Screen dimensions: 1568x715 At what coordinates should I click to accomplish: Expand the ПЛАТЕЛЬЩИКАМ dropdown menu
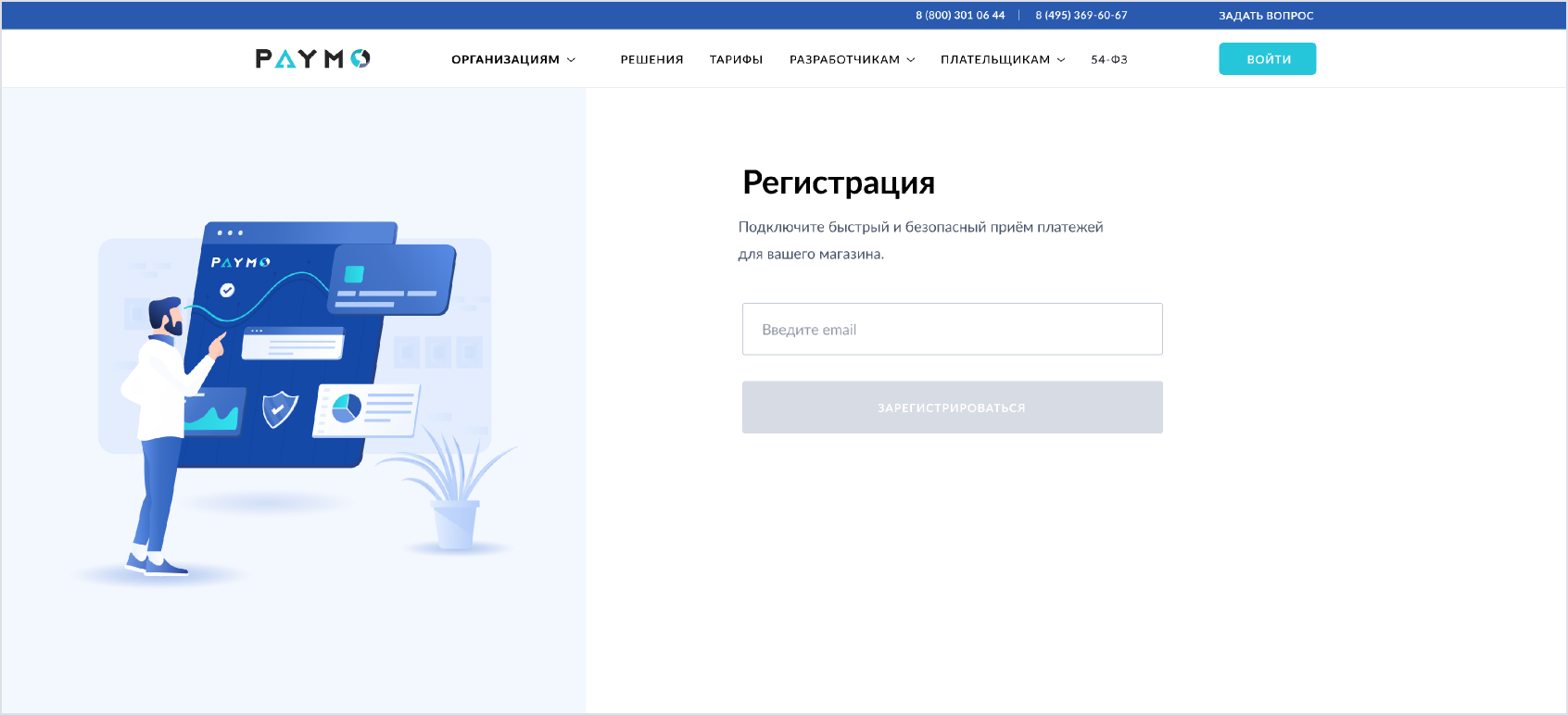1002,59
